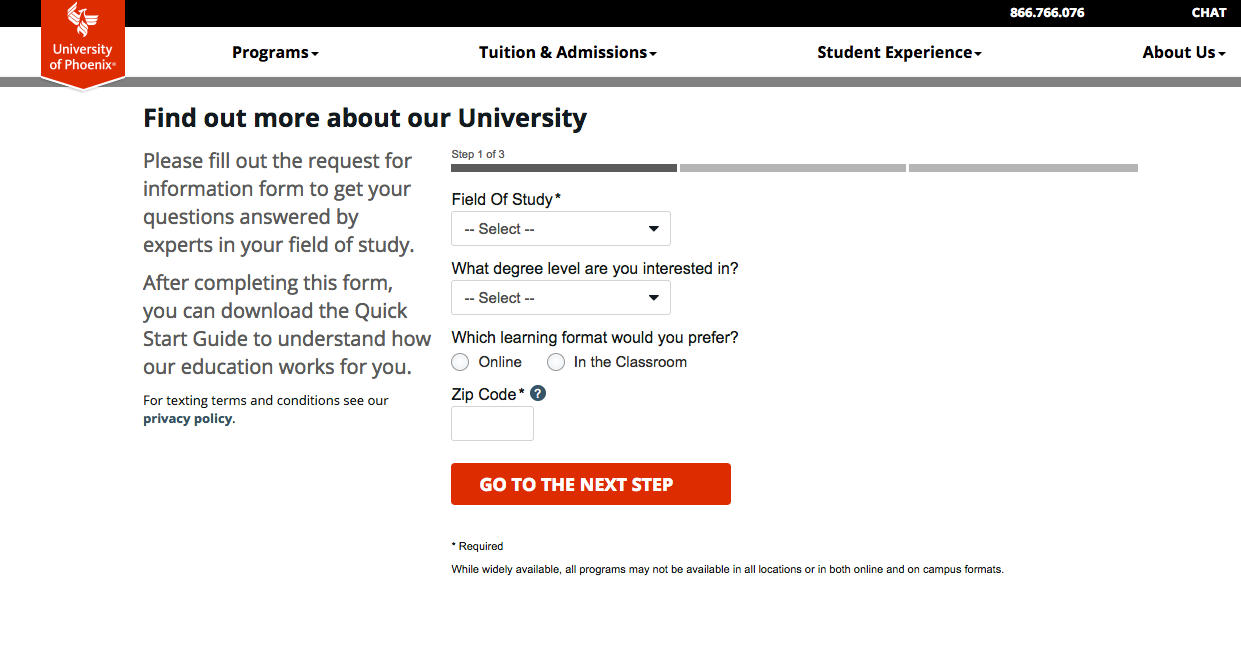1241x646 pixels.
Task: Click the CHAT link in top bar
Action: click(x=1209, y=13)
